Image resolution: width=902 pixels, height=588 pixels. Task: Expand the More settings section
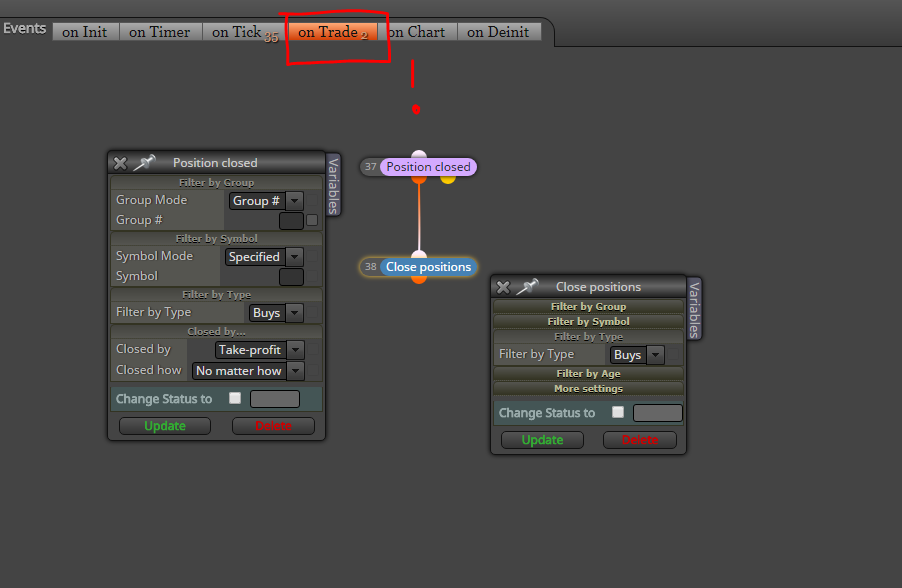point(588,388)
